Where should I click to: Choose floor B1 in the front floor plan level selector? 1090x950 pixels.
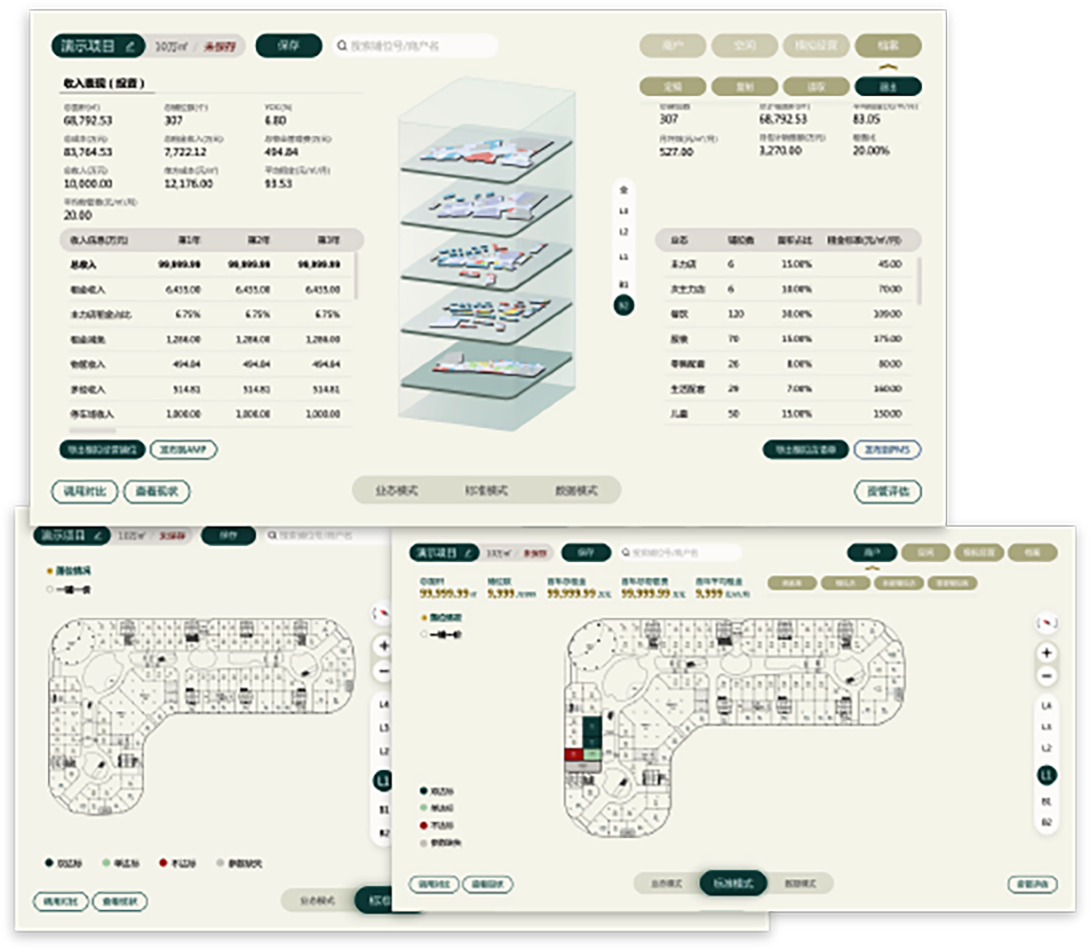click(x=1047, y=801)
